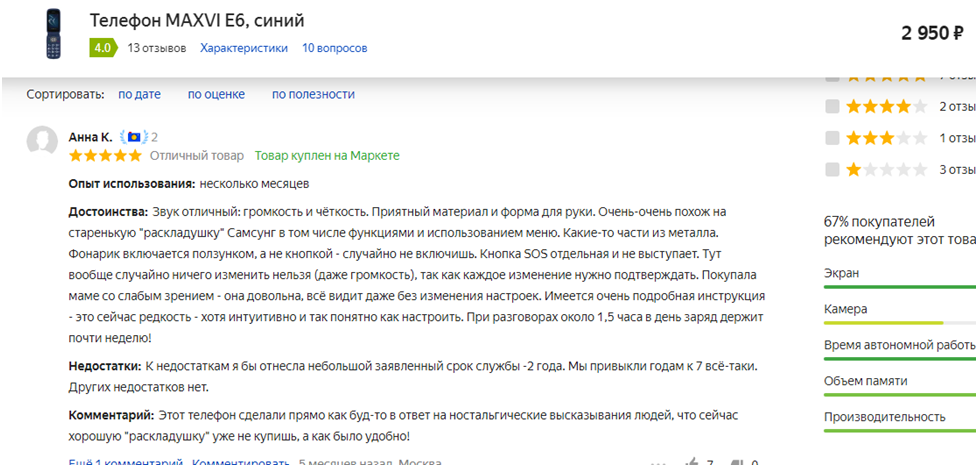Open Анна К.'s profile avatar
The width and height of the screenshot is (978, 467).
[x=42, y=142]
